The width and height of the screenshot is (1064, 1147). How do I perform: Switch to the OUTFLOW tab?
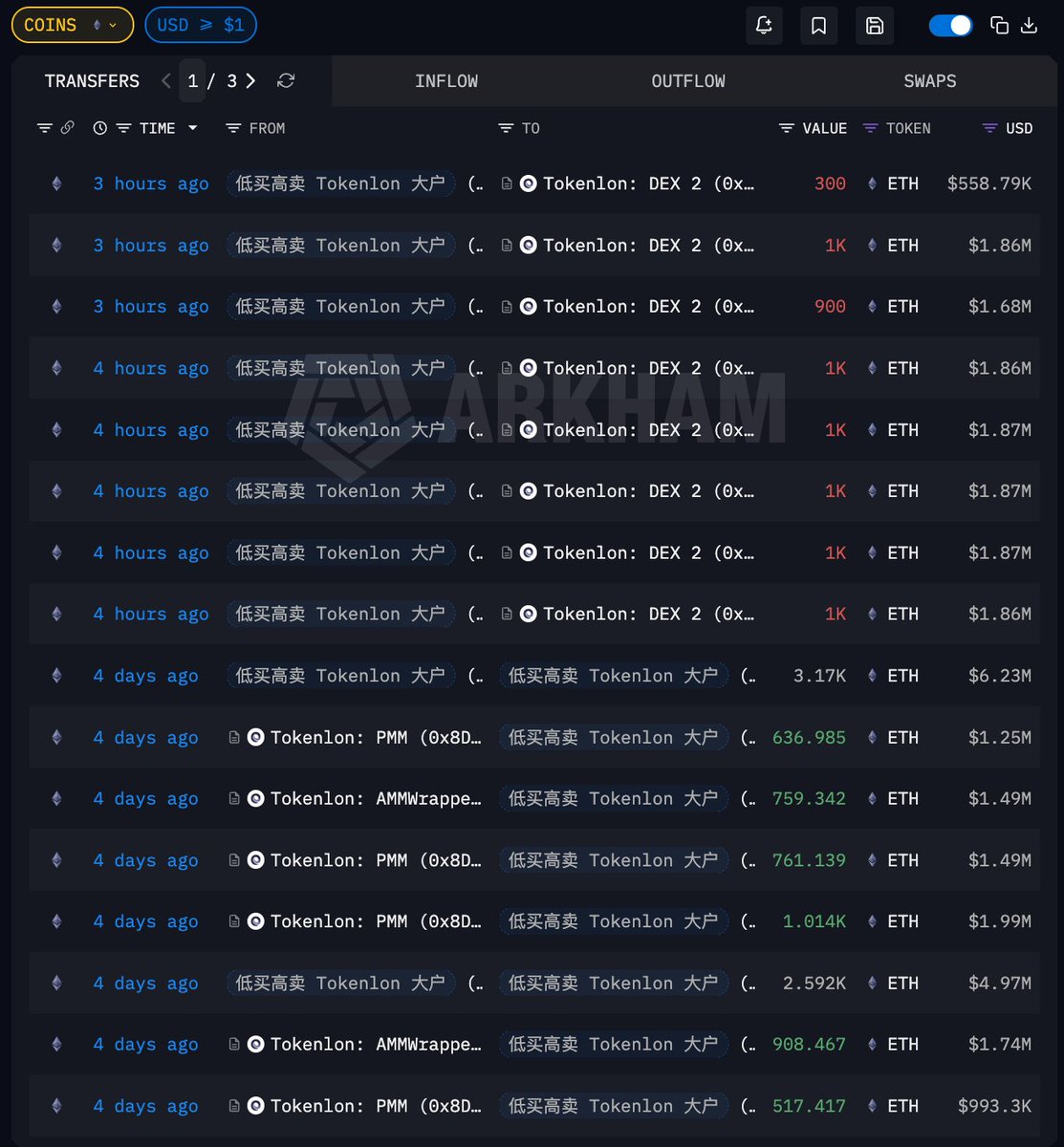[688, 81]
